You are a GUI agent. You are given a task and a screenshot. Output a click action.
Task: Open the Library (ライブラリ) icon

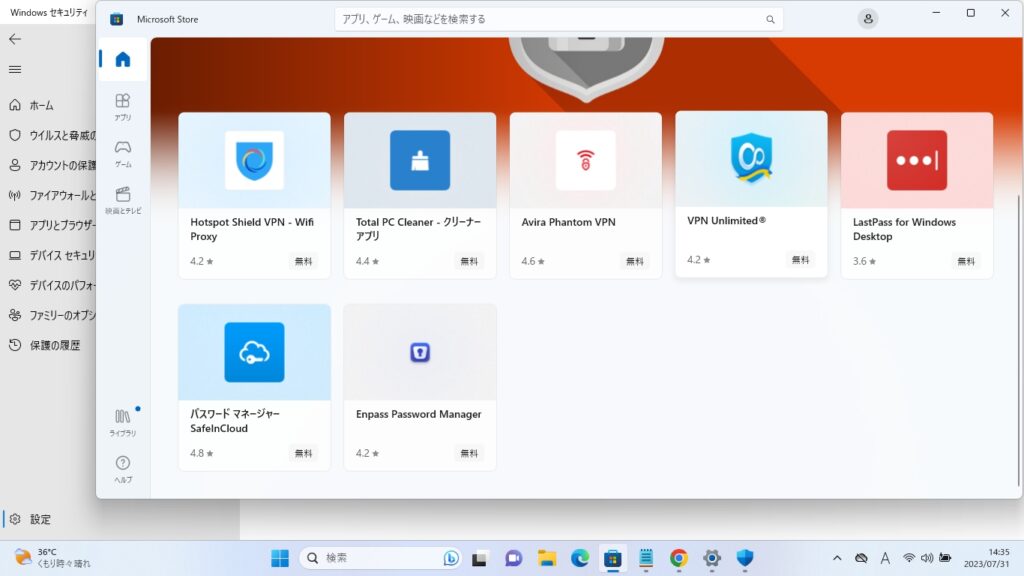123,421
